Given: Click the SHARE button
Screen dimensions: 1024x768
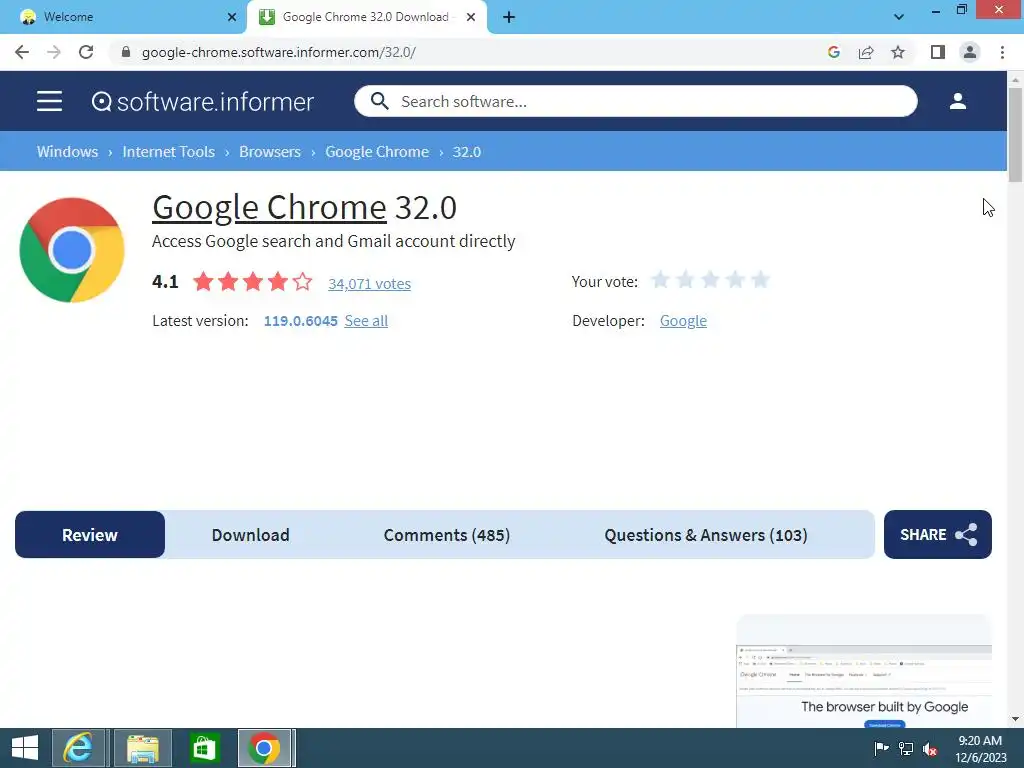Looking at the screenshot, I should pos(938,535).
